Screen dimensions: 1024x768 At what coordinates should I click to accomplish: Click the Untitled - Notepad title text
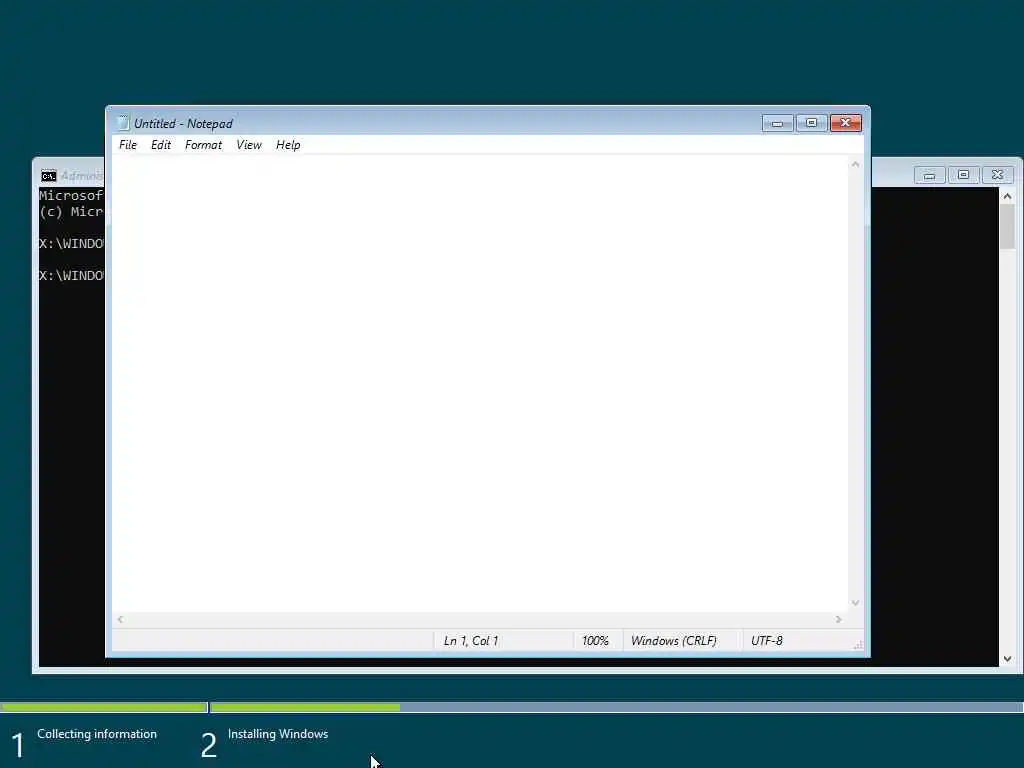tap(183, 123)
